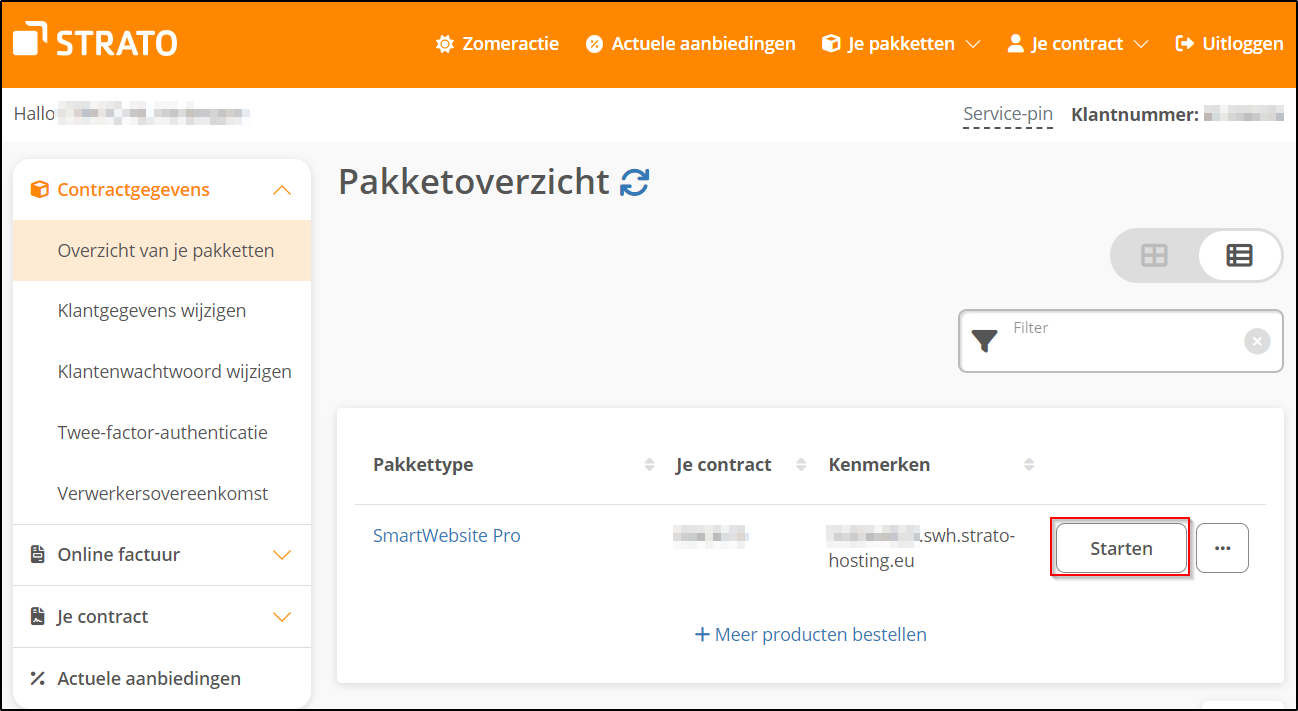Image resolution: width=1298 pixels, height=711 pixels.
Task: Open the ellipsis options next to Starten
Action: 1222,547
